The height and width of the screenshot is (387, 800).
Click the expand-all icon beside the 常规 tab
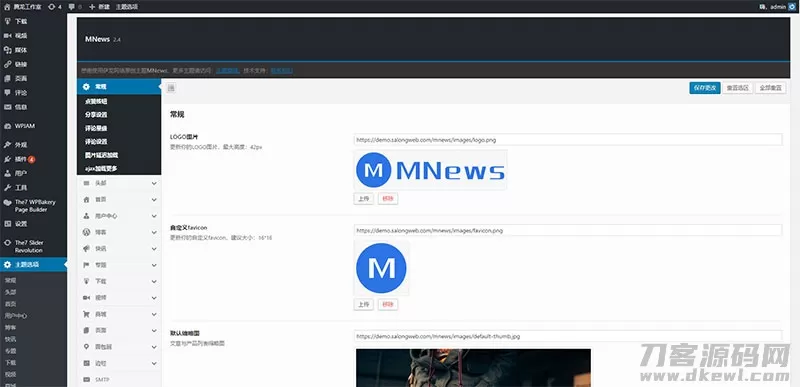click(171, 88)
